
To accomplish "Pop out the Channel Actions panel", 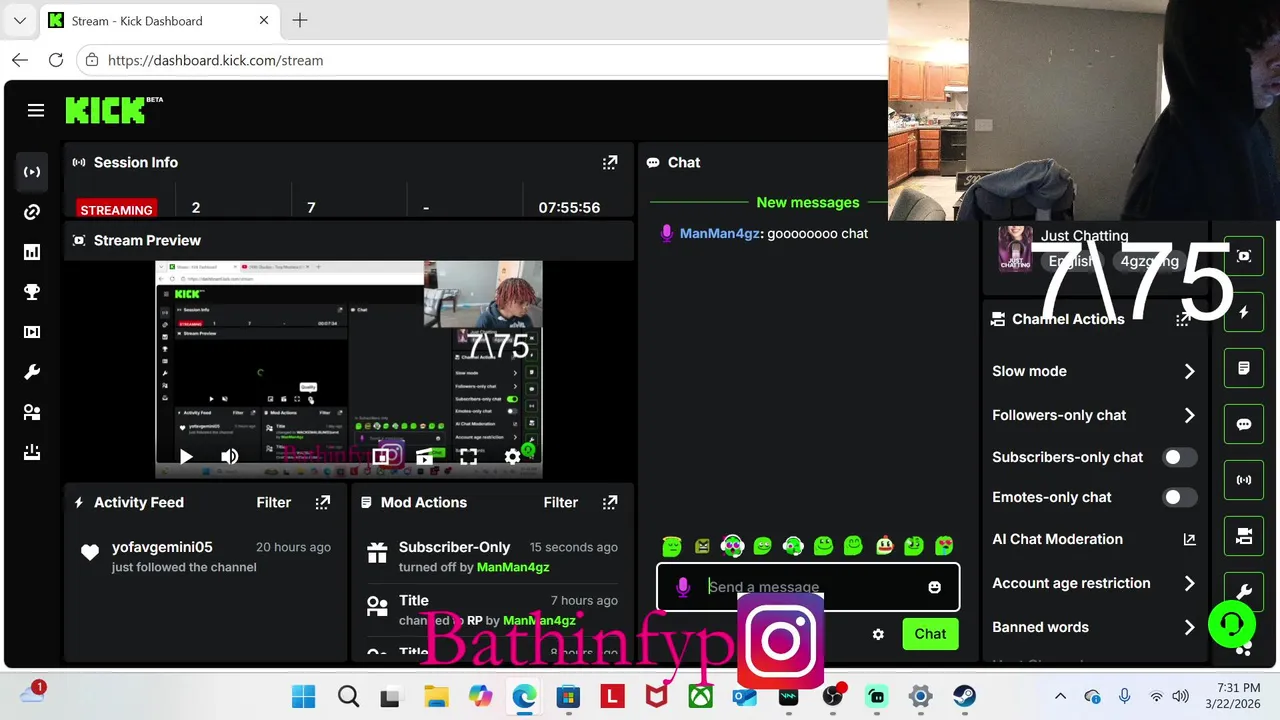I will 1183,319.
